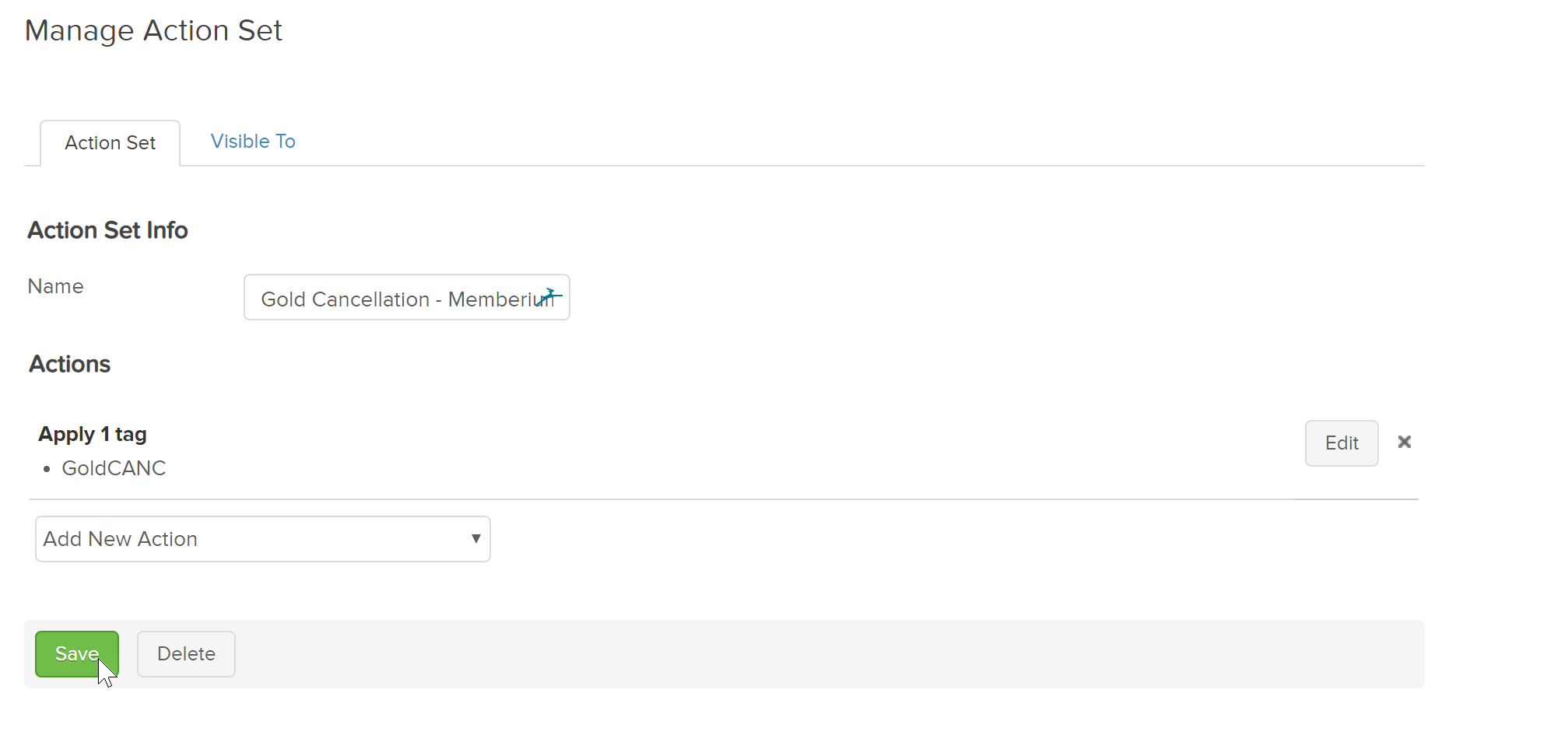Focus the Gold Cancellation name field
The width and height of the screenshot is (1568, 735).
coord(407,297)
